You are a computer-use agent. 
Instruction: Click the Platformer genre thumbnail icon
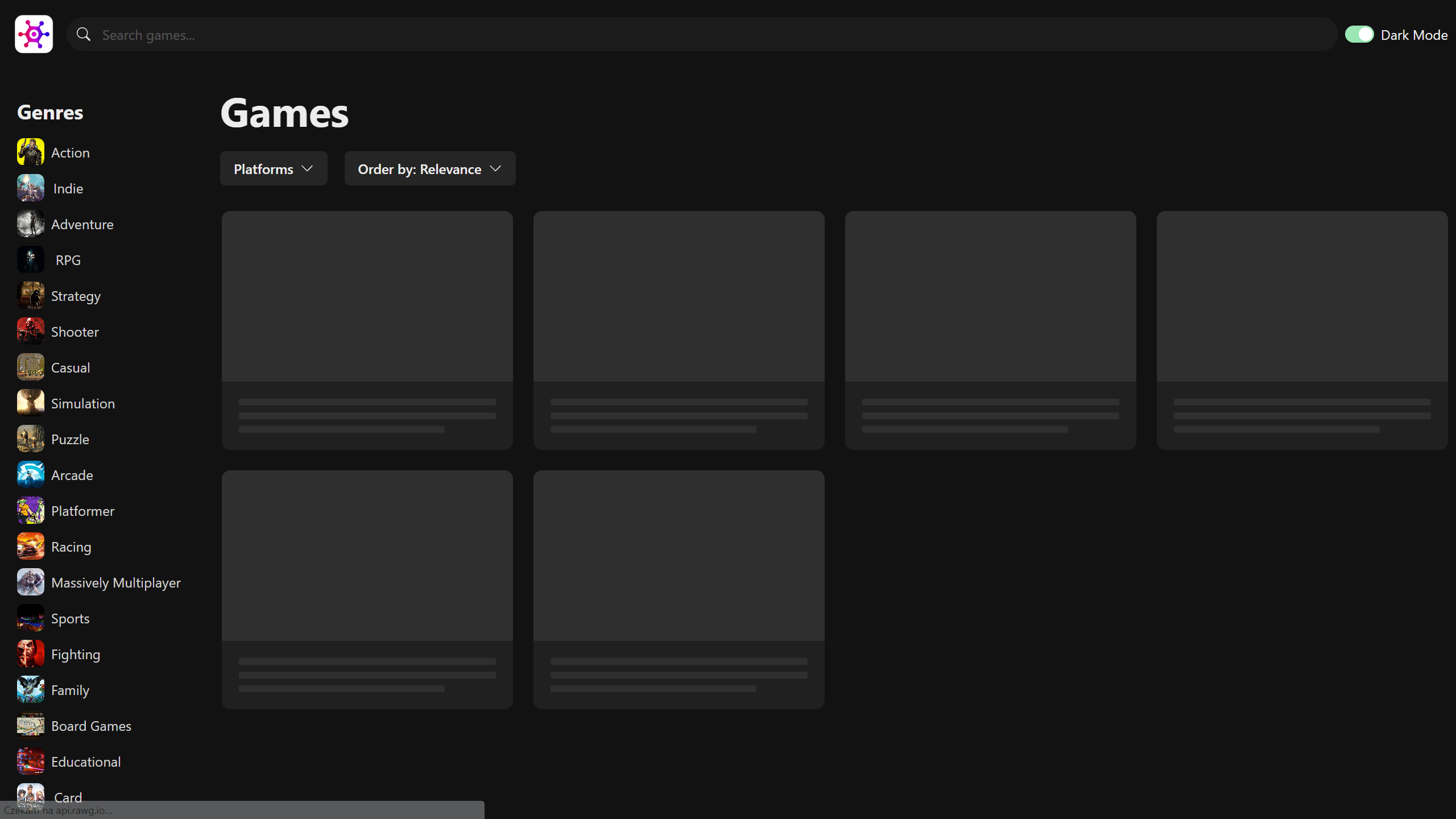(x=30, y=510)
